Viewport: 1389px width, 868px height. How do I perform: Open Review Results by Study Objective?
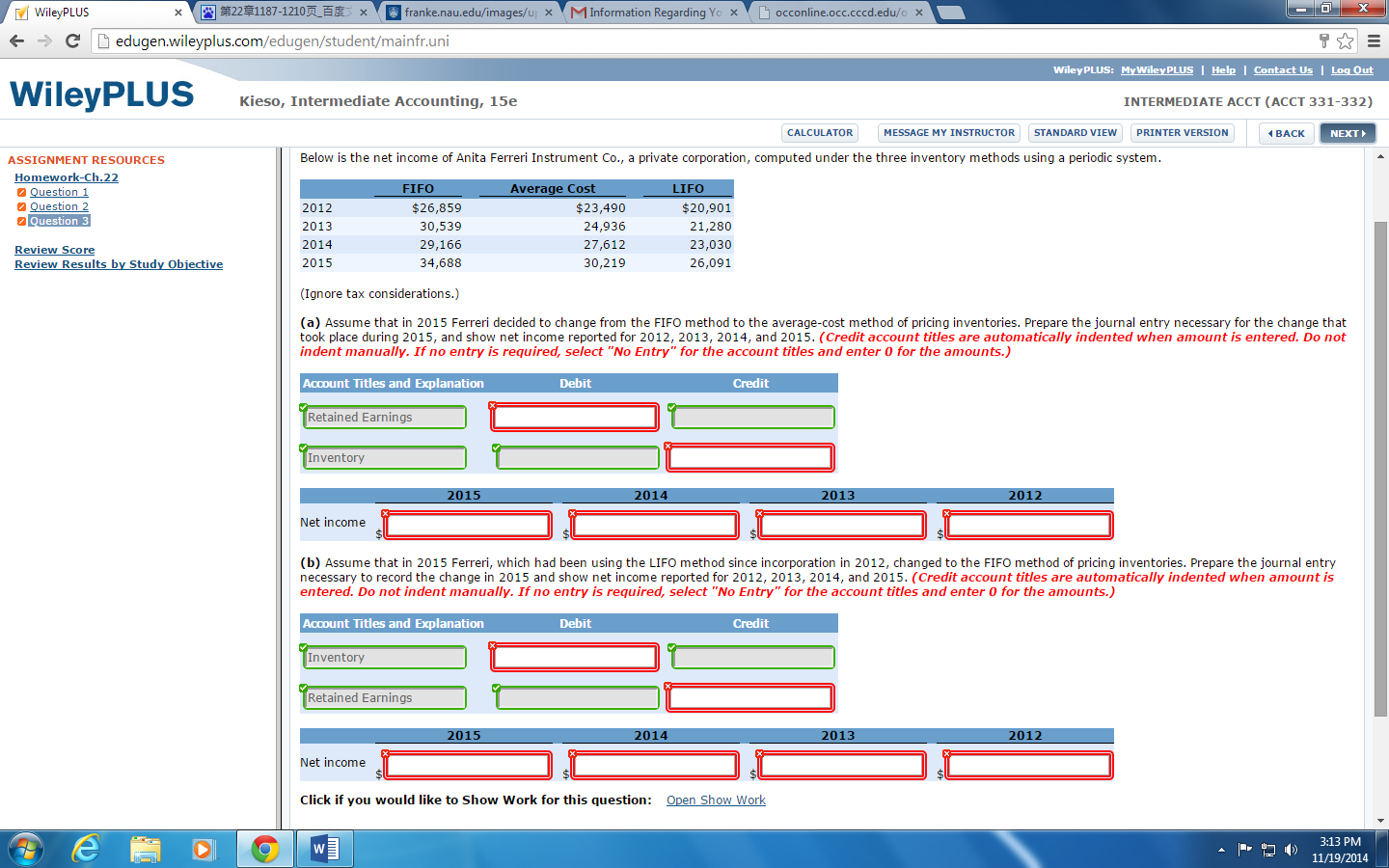(x=119, y=264)
